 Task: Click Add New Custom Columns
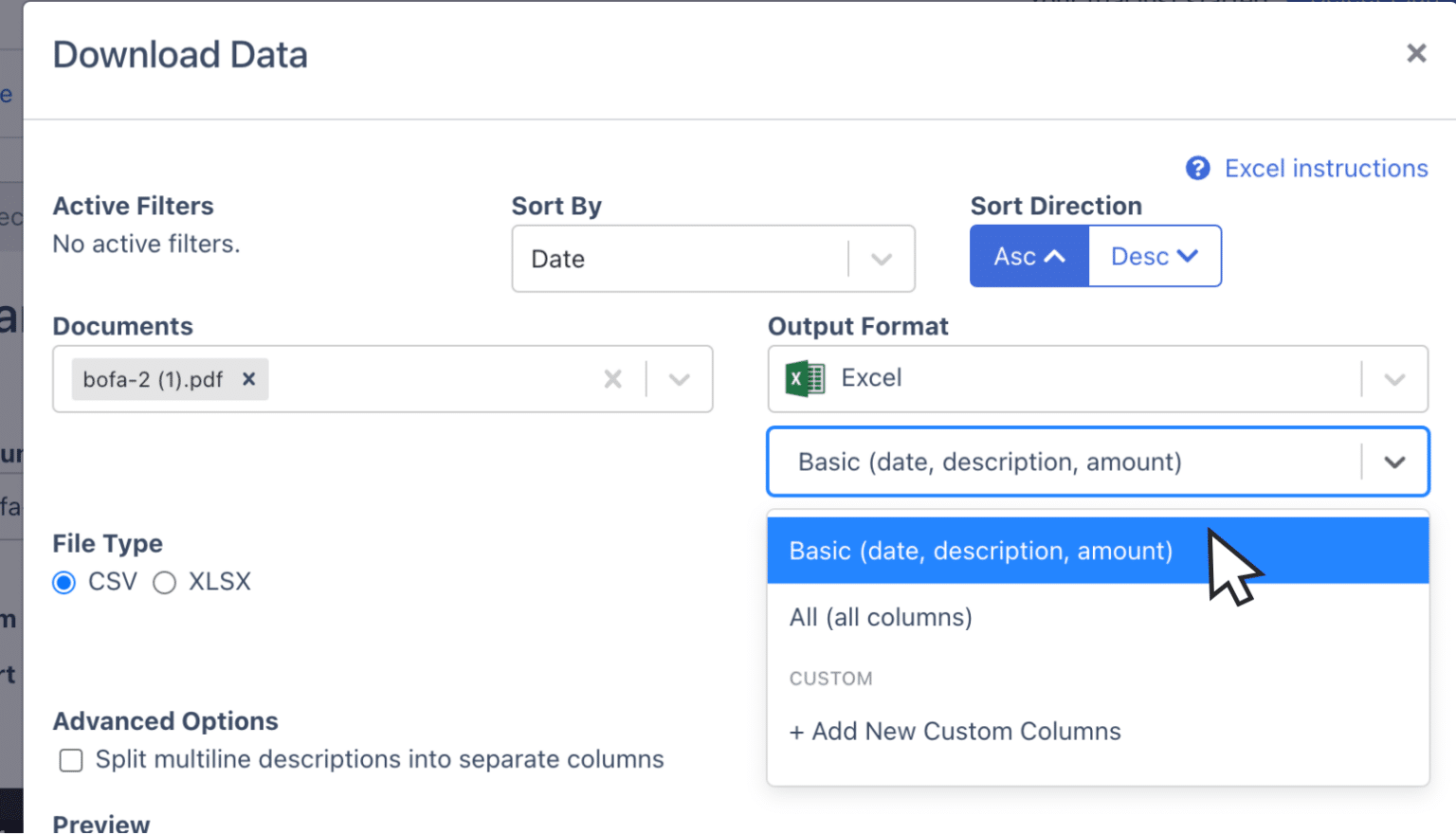click(x=955, y=731)
